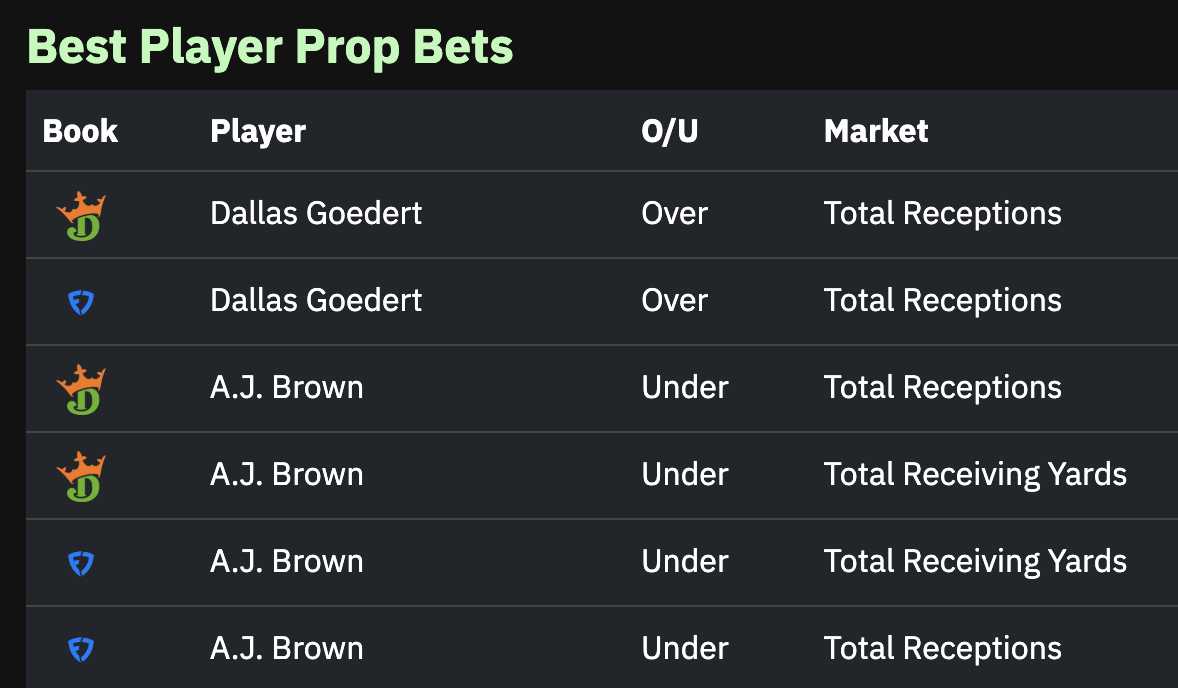Click FanDuel logo for A.J. Brown Receiving Yards
This screenshot has height=688, width=1178.
coord(81,563)
